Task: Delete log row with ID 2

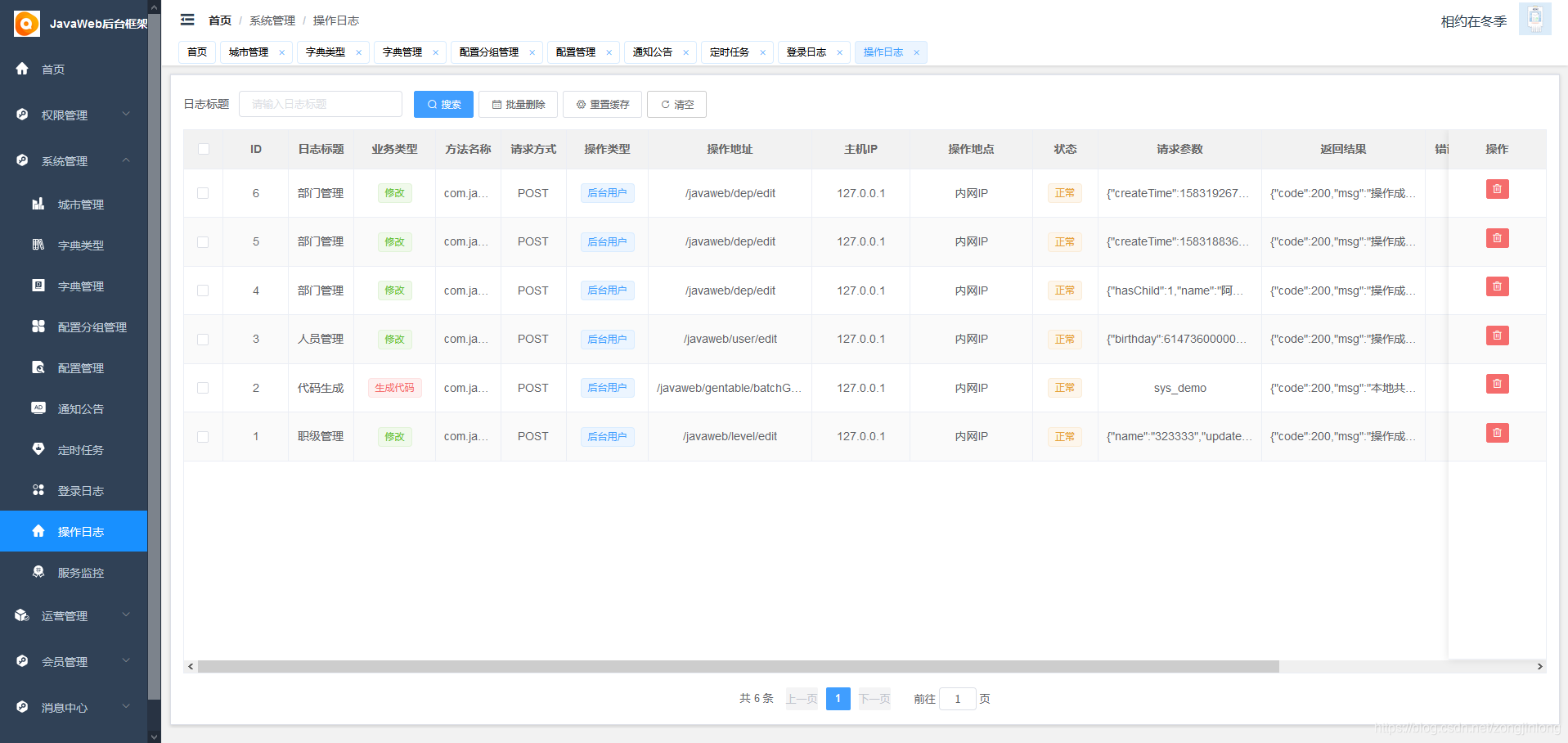Action: 1497,384
